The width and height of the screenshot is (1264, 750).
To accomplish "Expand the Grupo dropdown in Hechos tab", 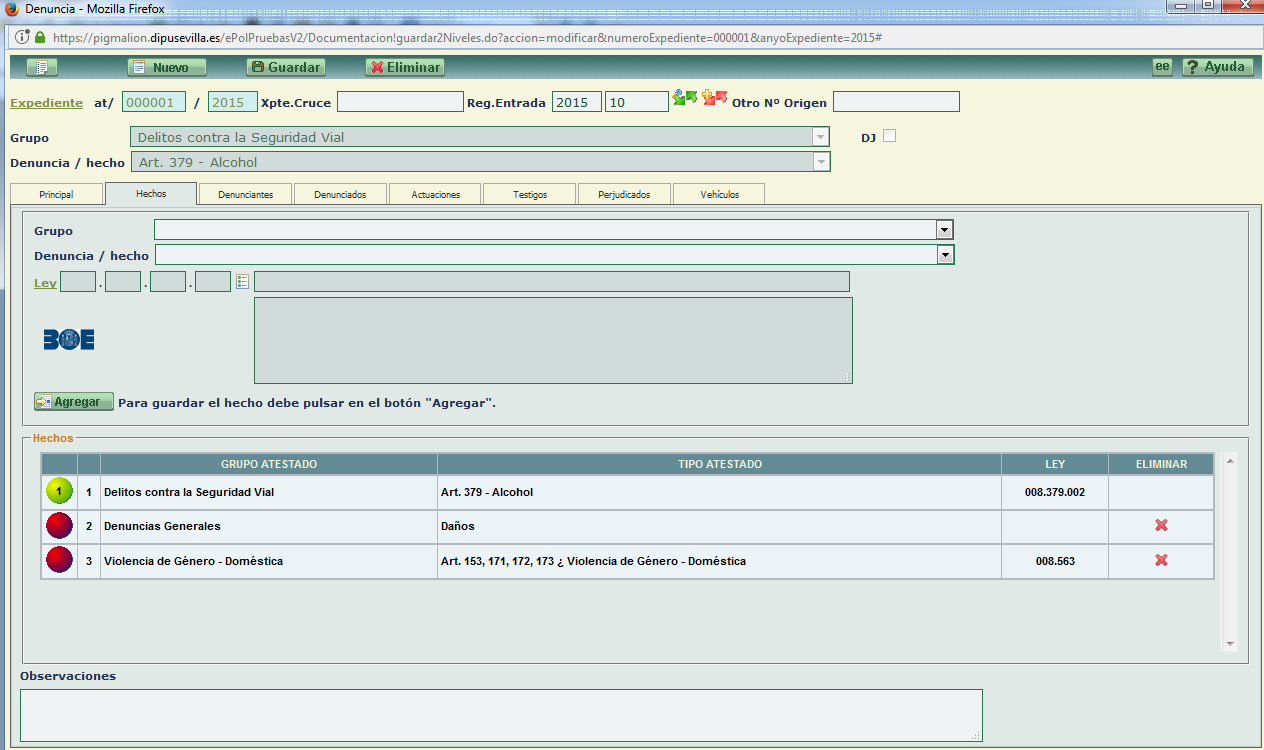I will tap(944, 230).
